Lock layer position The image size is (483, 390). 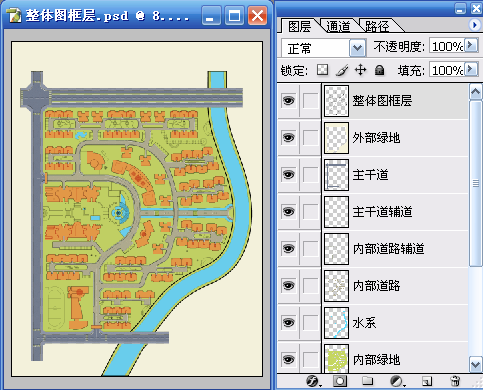360,70
